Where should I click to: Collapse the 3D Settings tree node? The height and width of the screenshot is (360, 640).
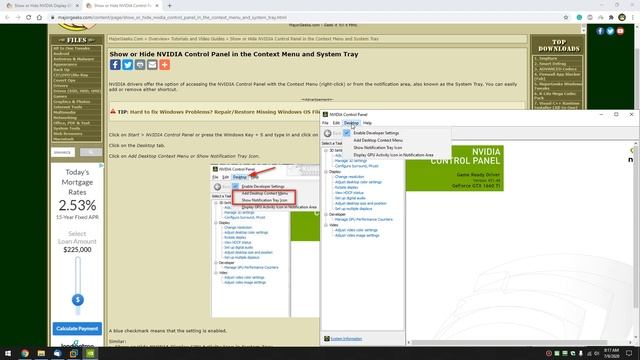326,151
